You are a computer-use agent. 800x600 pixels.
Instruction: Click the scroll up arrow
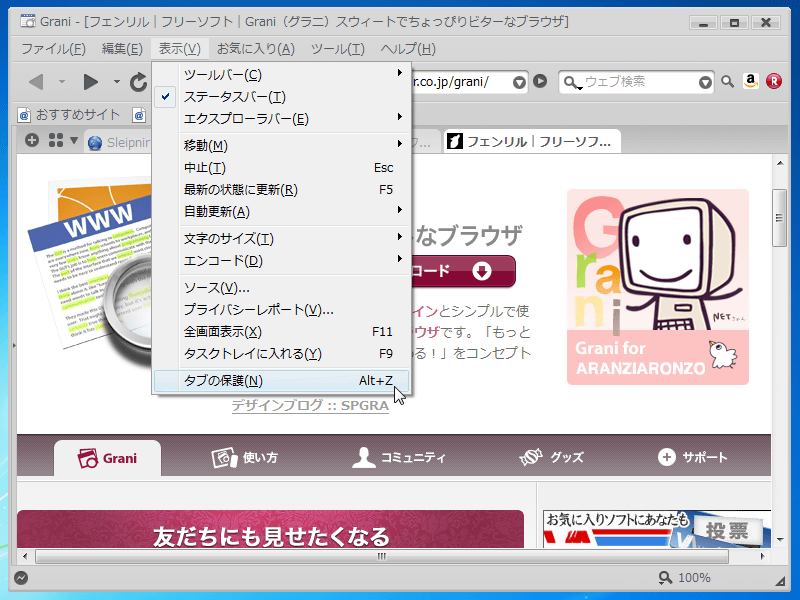point(780,163)
